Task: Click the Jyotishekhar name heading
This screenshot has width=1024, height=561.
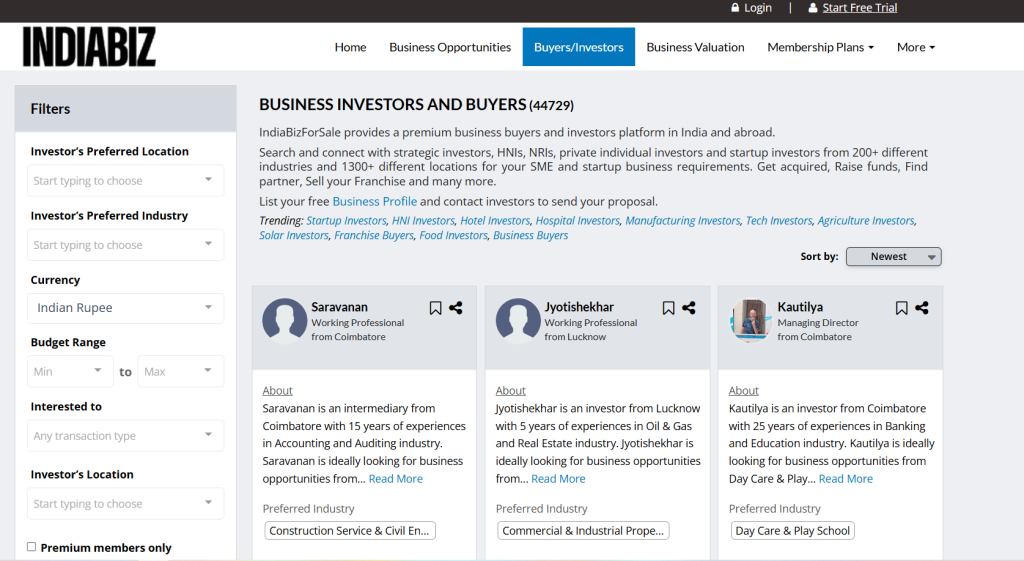Action: [x=579, y=307]
